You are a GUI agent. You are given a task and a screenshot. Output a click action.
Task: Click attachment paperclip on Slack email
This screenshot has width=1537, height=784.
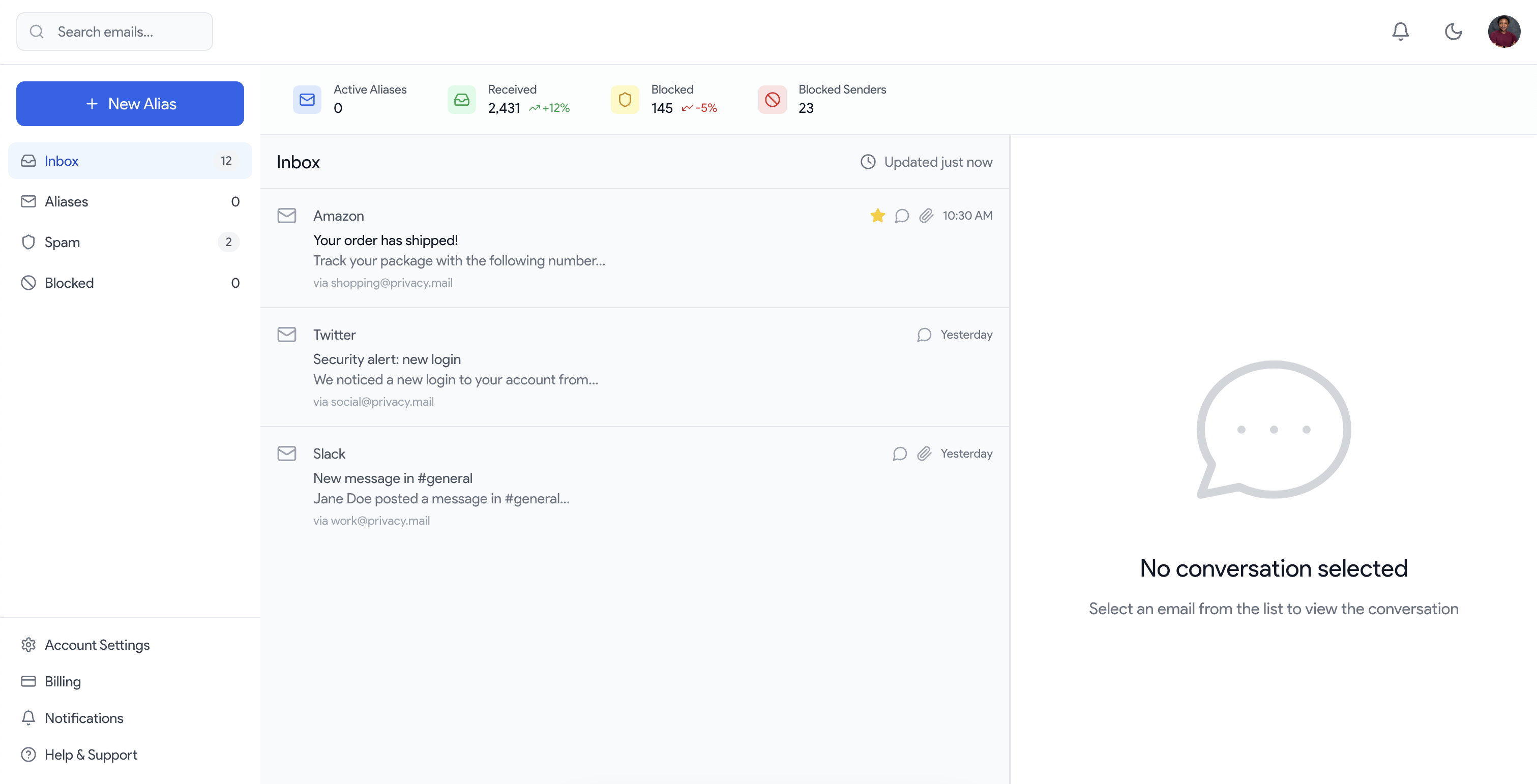coord(924,454)
